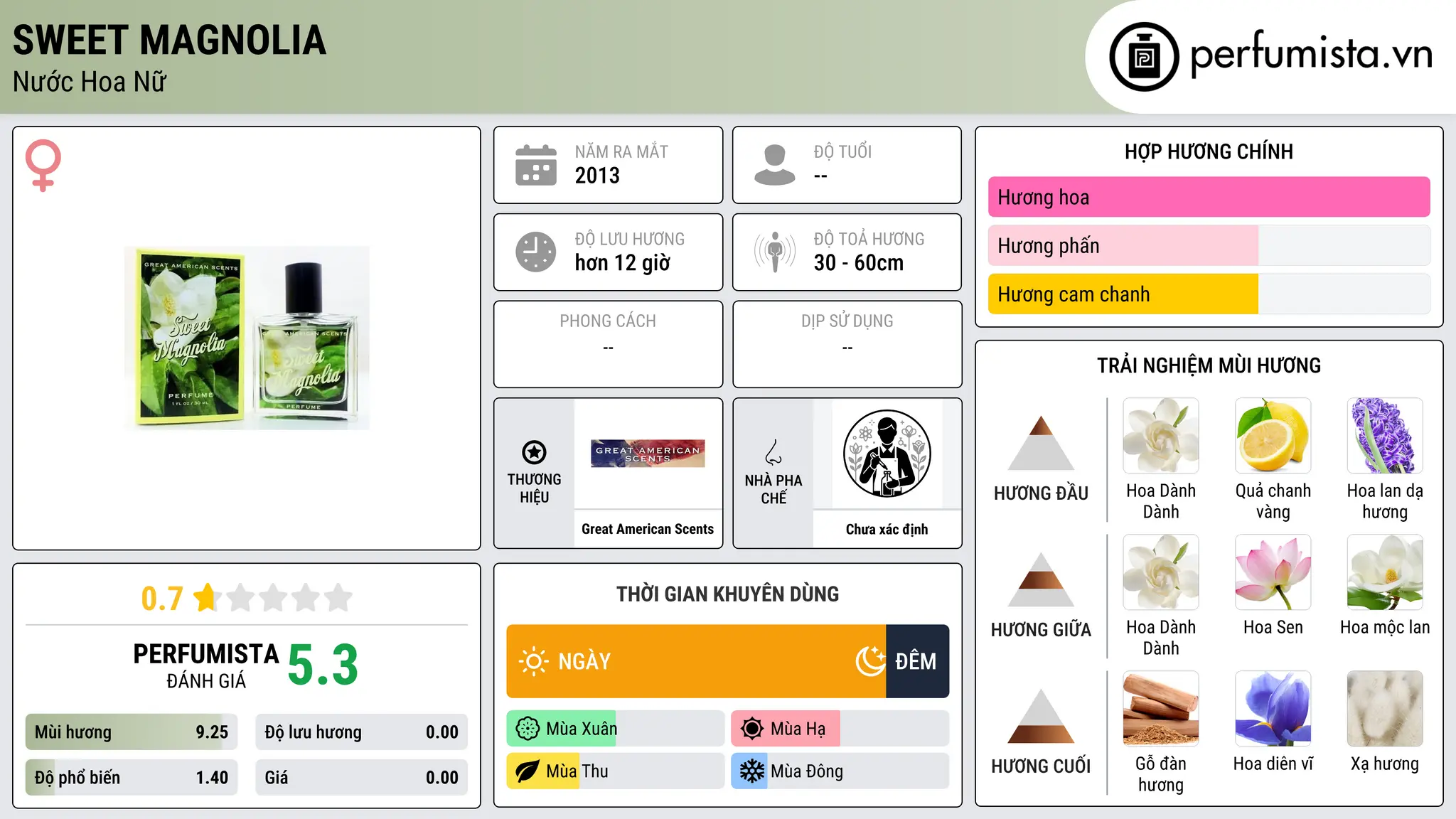Click the dark Đêm usage segment
Viewport: 1456px width, 819px height.
point(918,661)
